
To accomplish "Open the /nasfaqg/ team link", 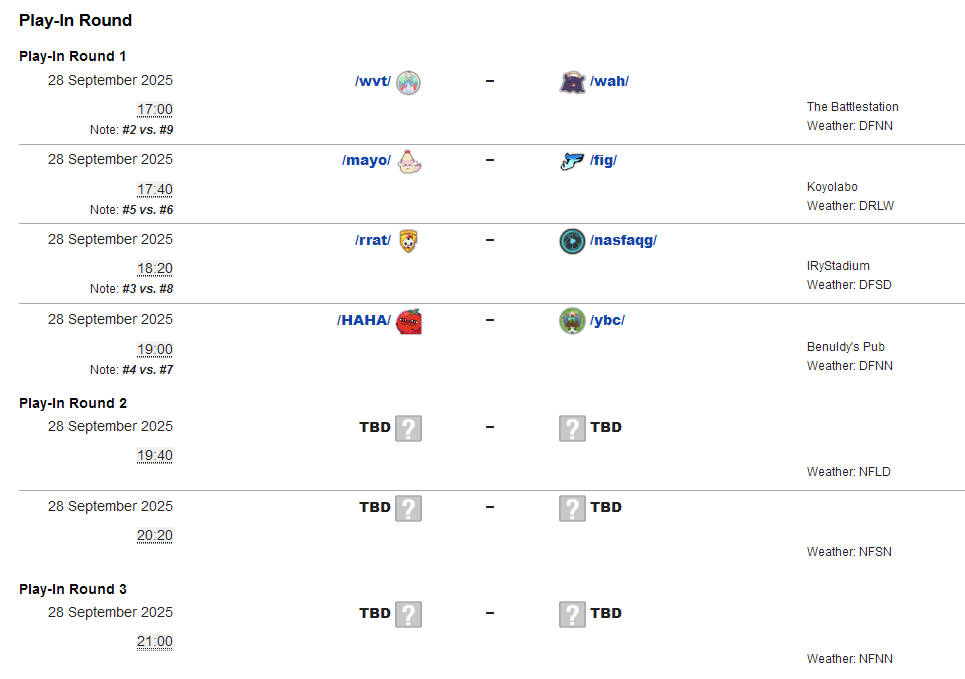I will 623,240.
